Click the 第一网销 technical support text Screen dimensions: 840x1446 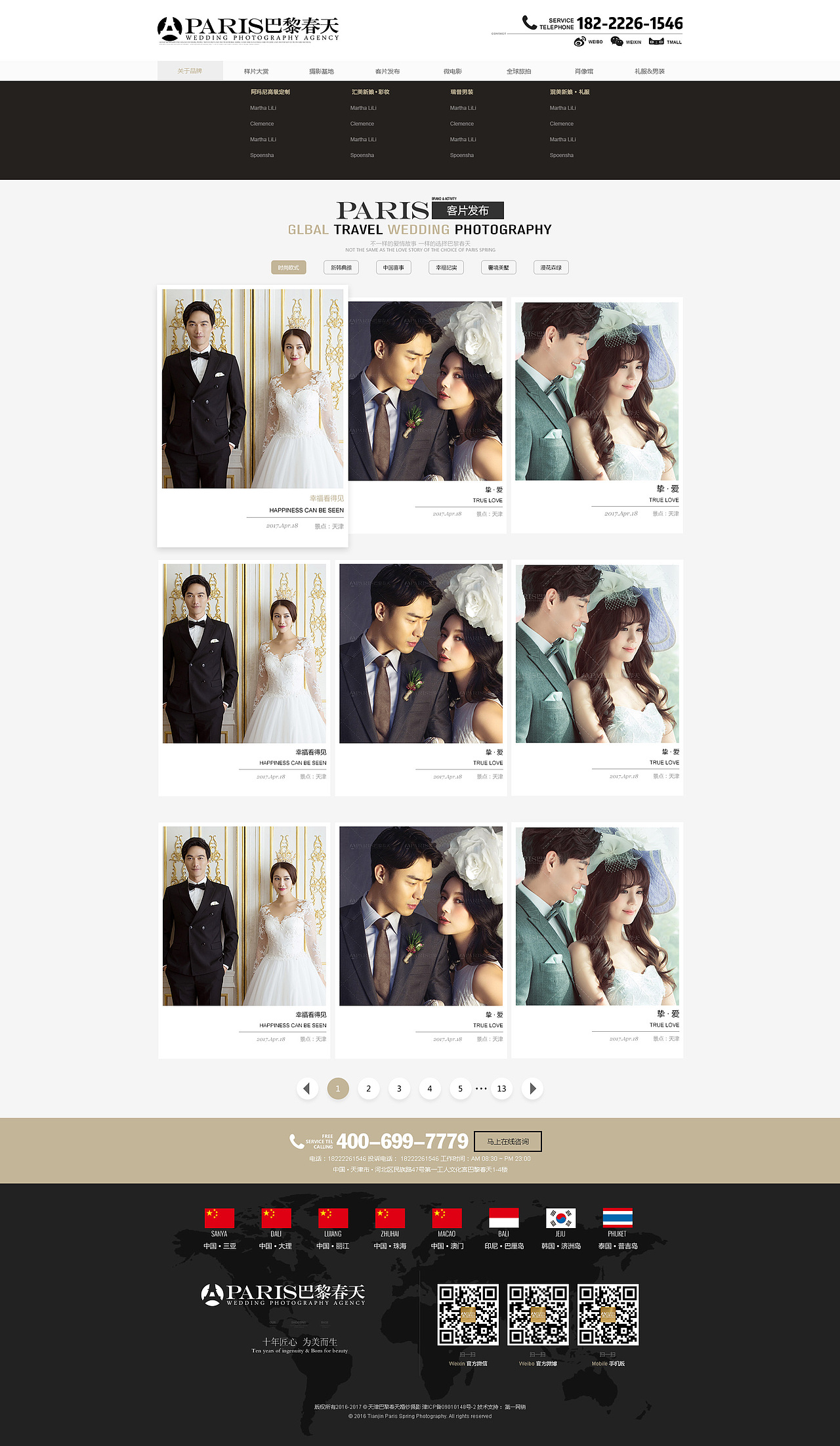tap(515, 1407)
